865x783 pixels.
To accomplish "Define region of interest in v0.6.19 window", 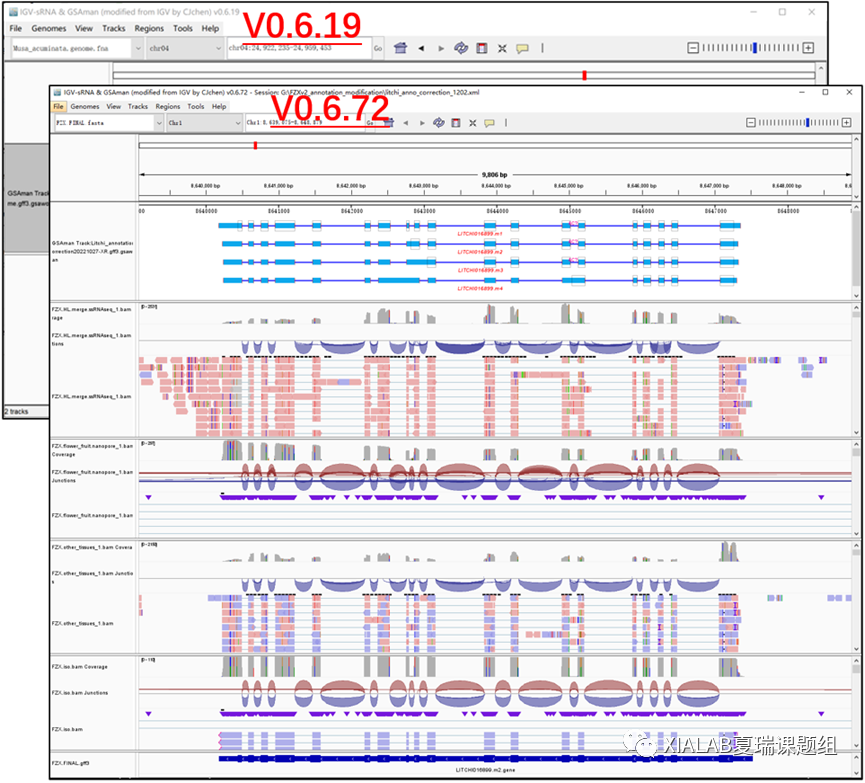I will [x=482, y=48].
